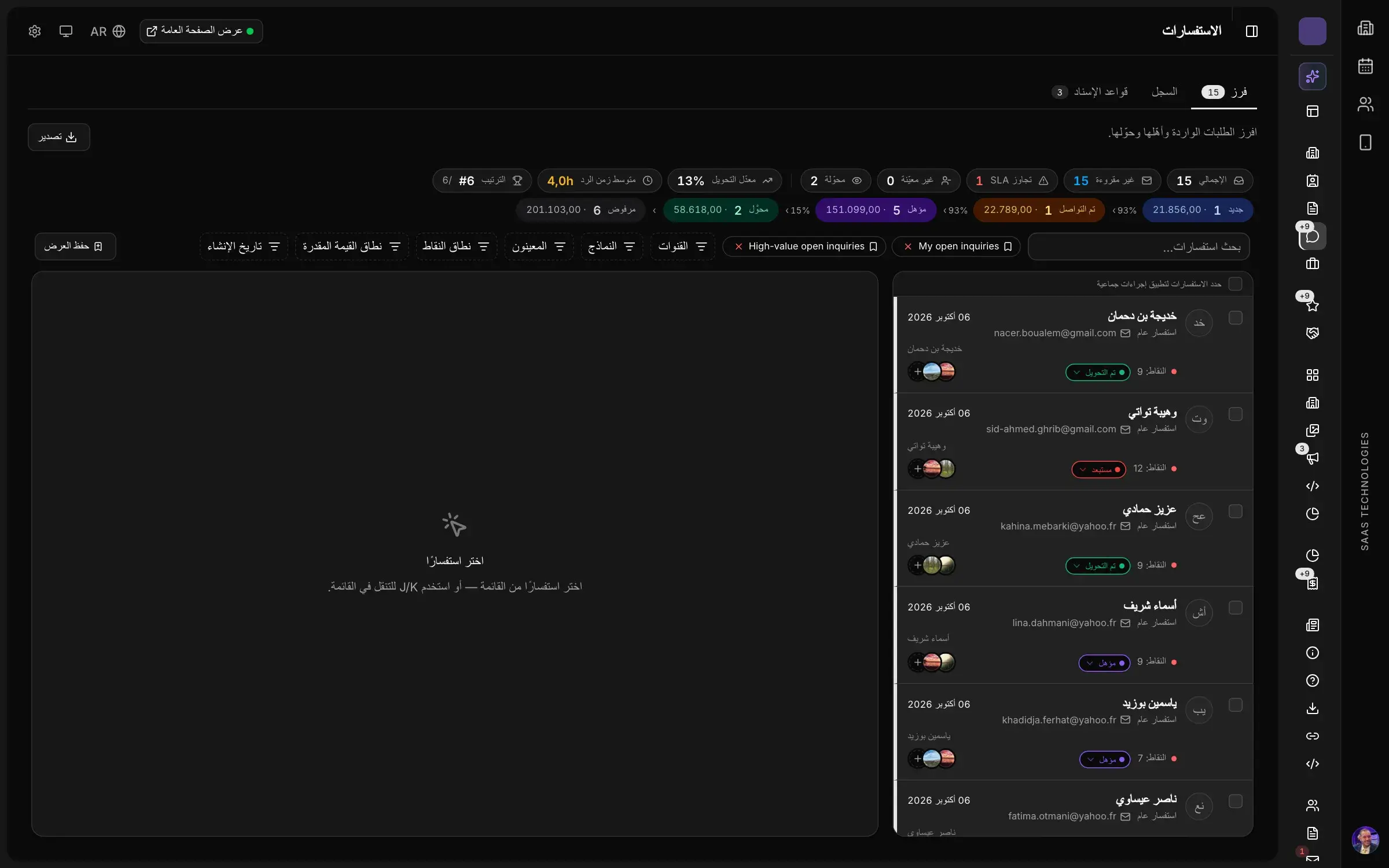Select the checkbox for أسماء شريف
1389x868 pixels.
[x=1235, y=608]
